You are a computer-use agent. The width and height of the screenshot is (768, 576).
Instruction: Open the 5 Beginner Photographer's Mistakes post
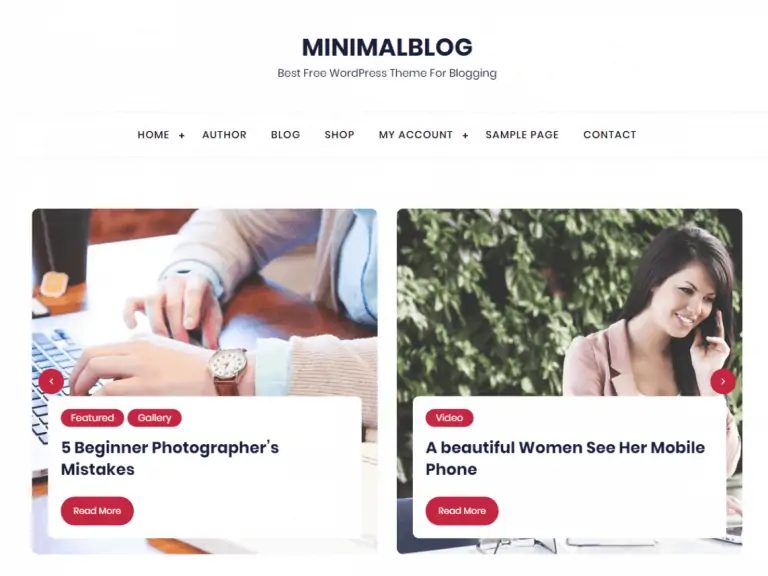point(170,458)
